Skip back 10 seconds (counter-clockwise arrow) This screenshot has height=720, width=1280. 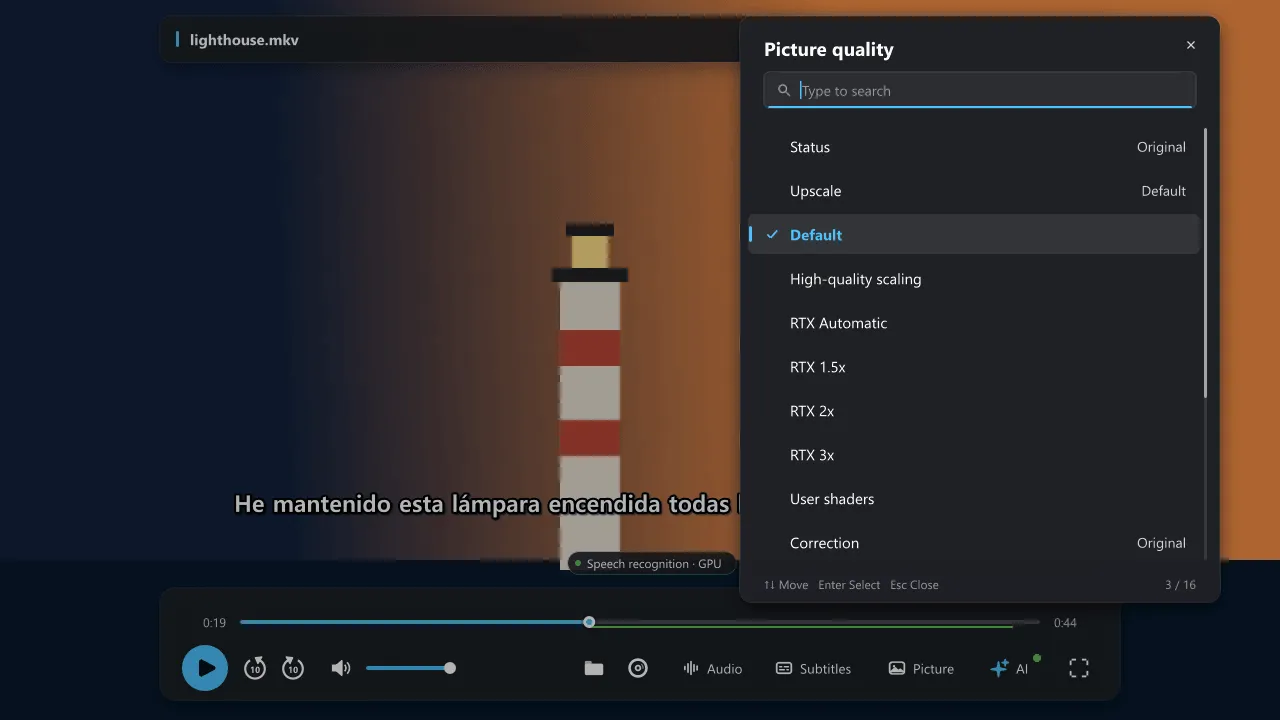[255, 668]
